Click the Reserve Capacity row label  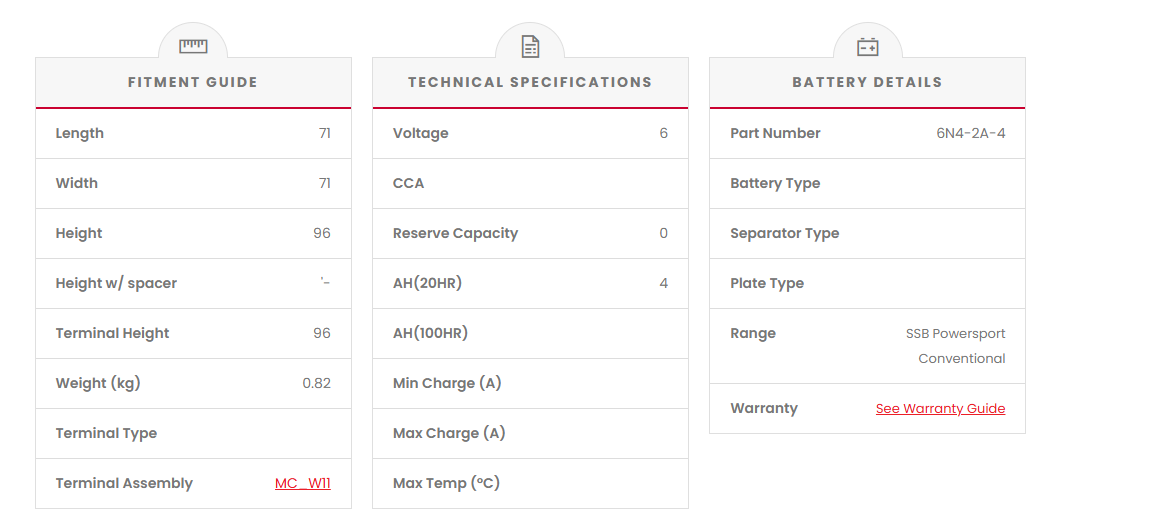coord(455,234)
